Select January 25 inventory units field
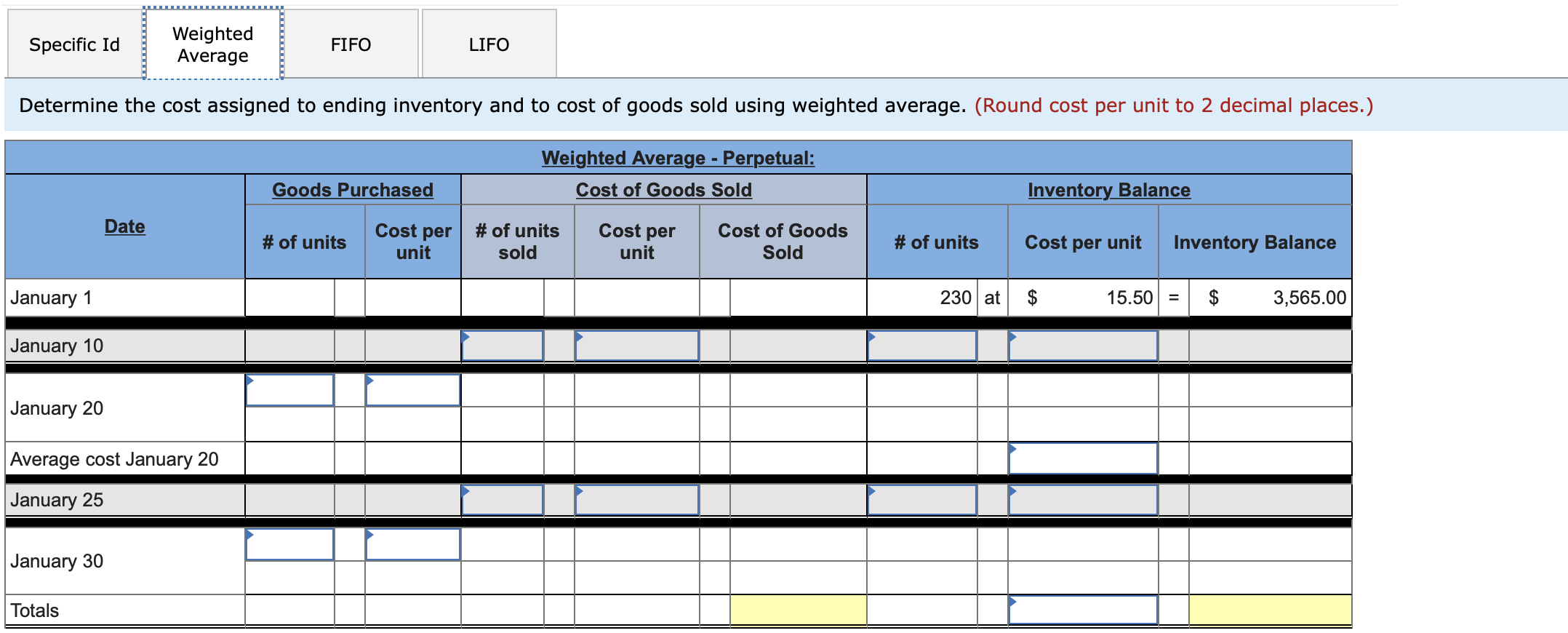Viewport: 1568px width, 633px height. pyautogui.click(x=922, y=500)
